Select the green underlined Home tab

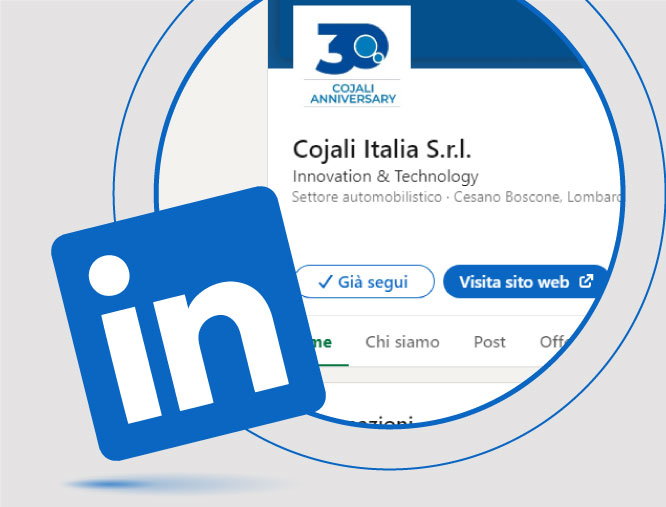[325, 342]
